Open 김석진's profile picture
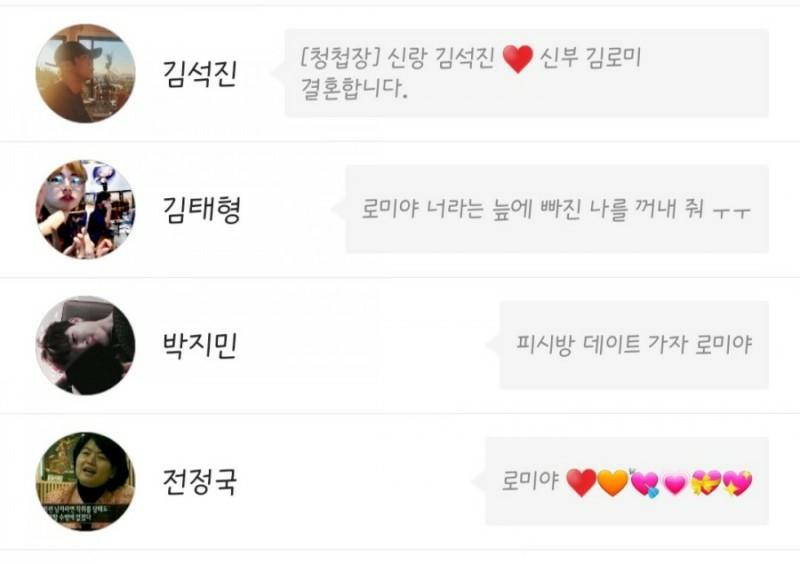Image resolution: width=800 pixels, height=564 pixels. (86, 73)
